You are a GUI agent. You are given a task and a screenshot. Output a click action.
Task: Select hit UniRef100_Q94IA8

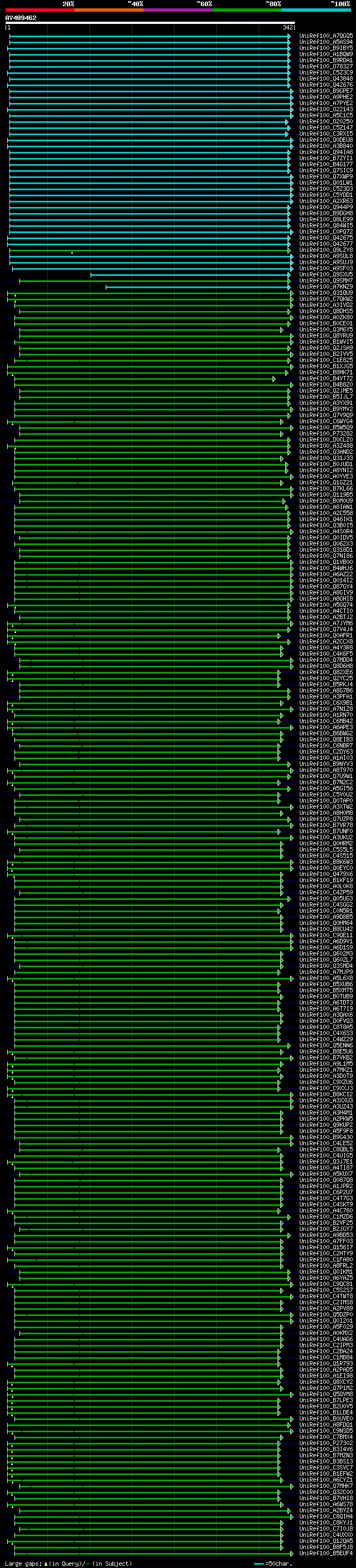click(325, 152)
